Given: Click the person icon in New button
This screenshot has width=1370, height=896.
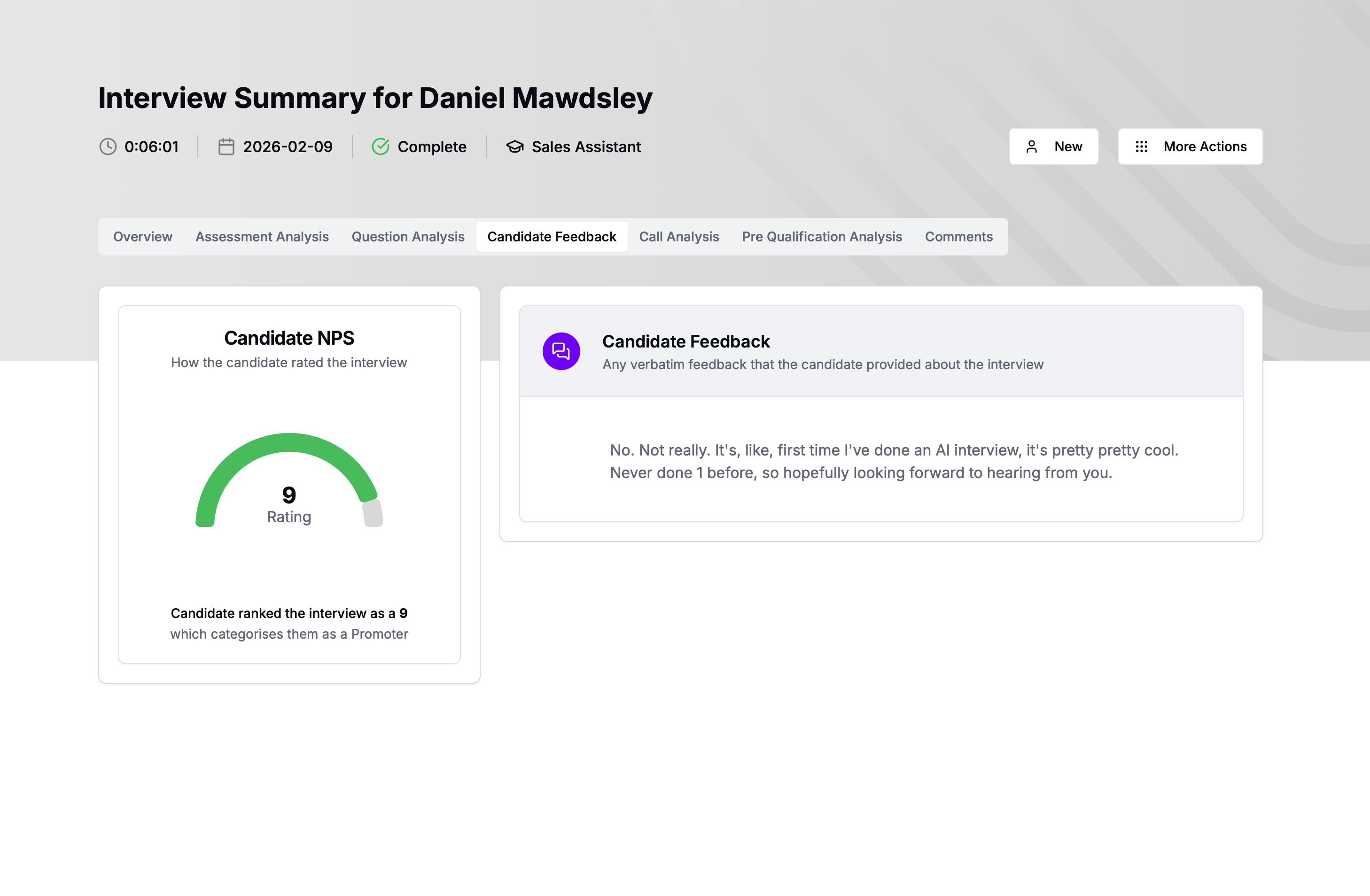Looking at the screenshot, I should click(x=1032, y=147).
